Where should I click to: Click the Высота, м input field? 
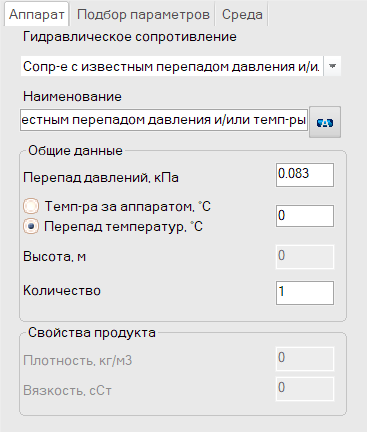[305, 257]
